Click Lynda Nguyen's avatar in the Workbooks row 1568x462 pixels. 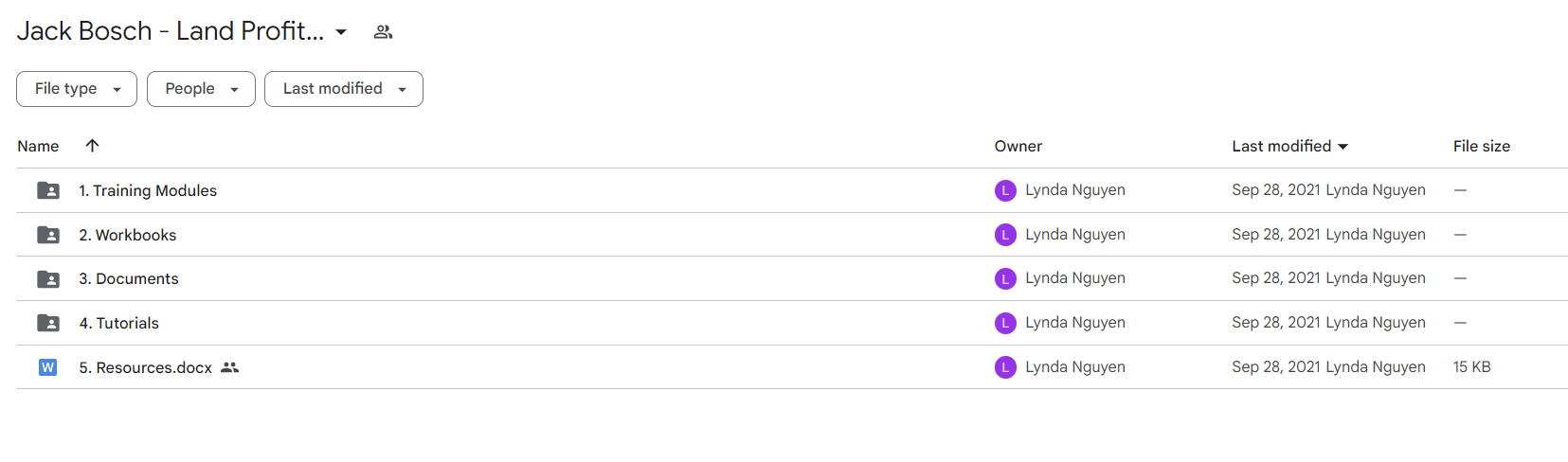pyautogui.click(x=1005, y=235)
